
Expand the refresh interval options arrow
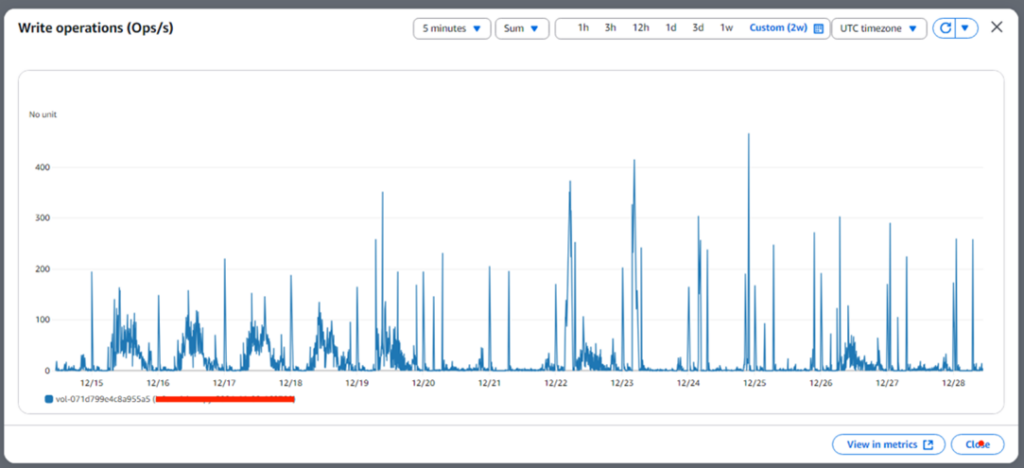point(965,28)
